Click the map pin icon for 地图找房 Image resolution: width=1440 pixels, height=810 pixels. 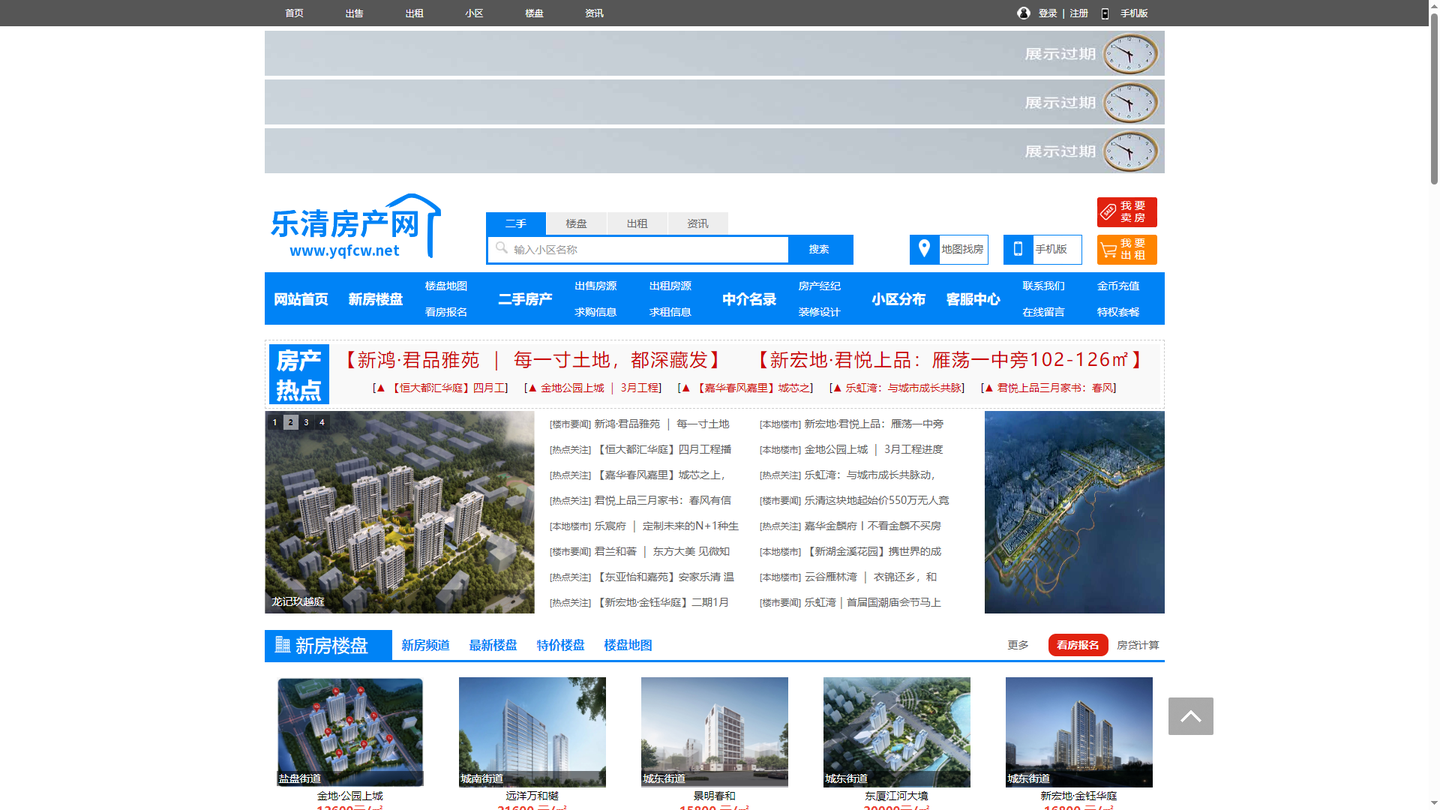point(924,249)
